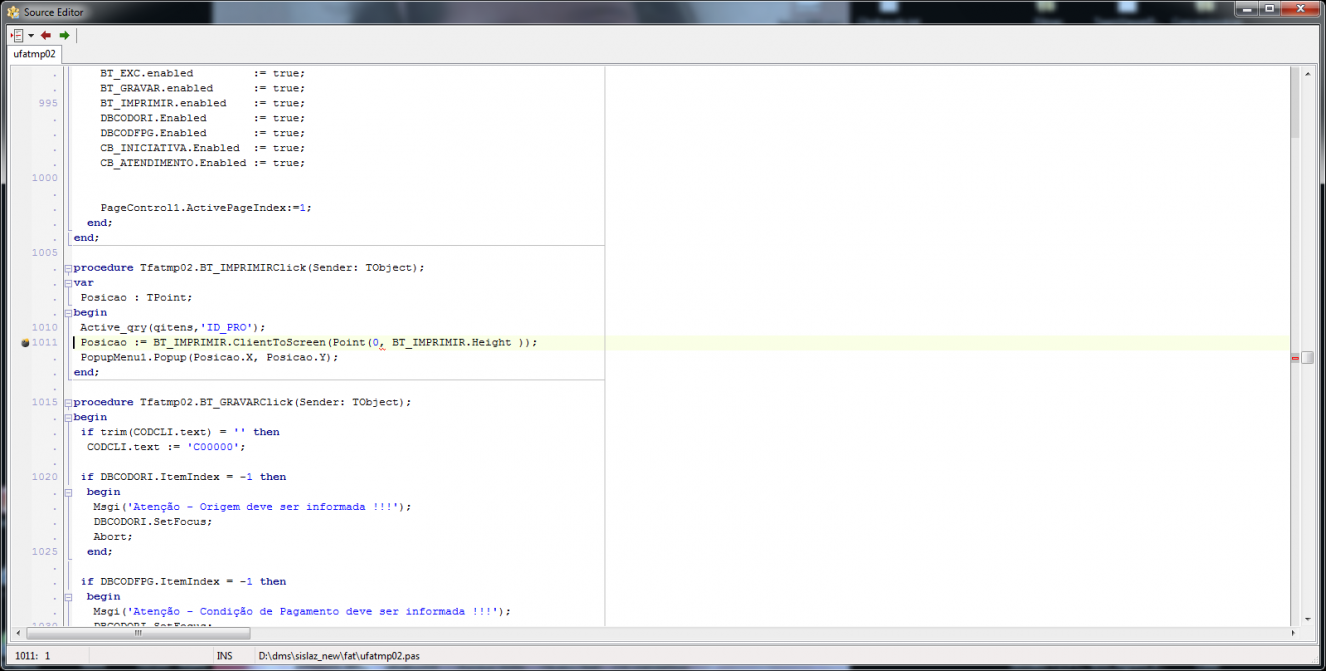This screenshot has width=1326, height=671.
Task: Click the PageControl1.ActivePageIndex:=1 line
Action: (206, 208)
